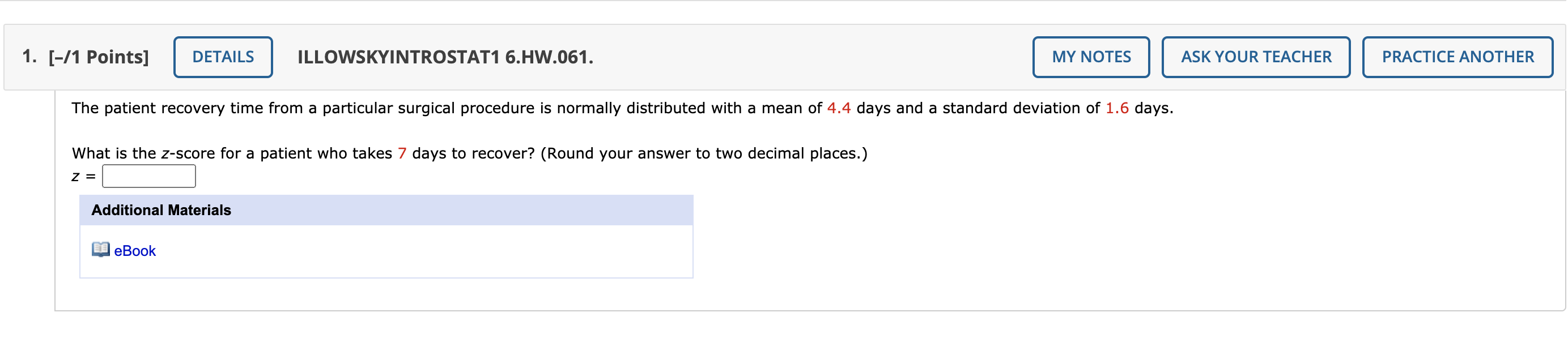1568x351 pixels.
Task: Click the red value 7 in the question
Action: point(402,153)
